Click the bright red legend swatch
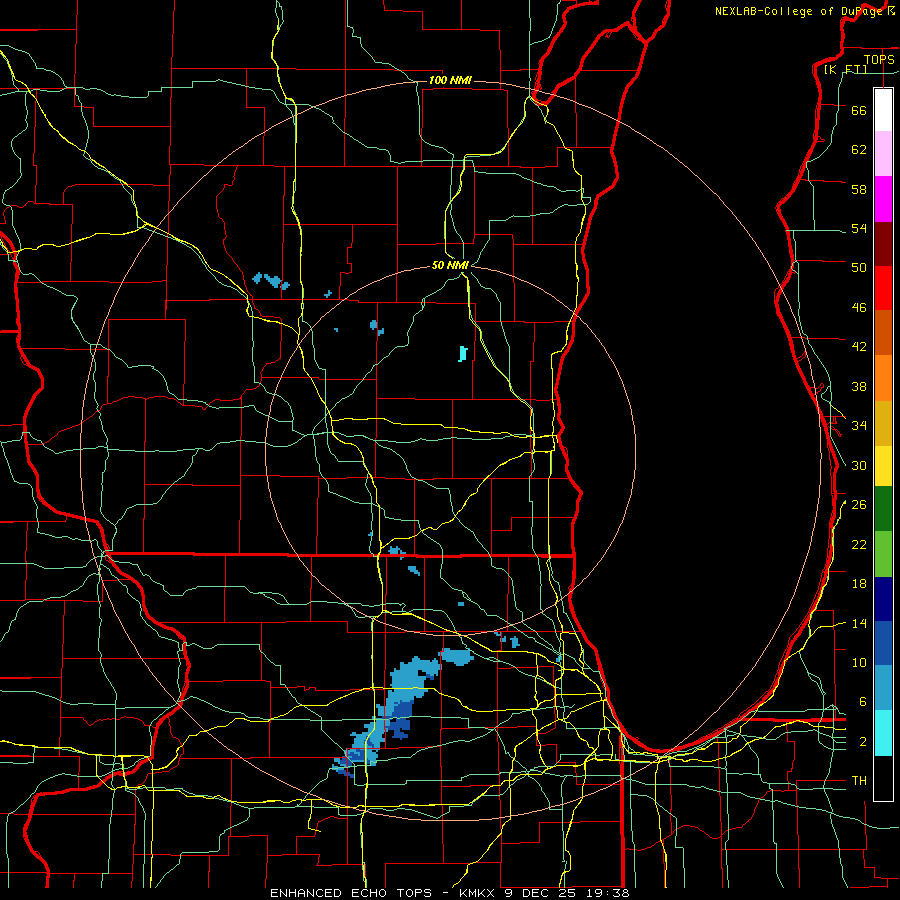The image size is (900, 900). 883,288
